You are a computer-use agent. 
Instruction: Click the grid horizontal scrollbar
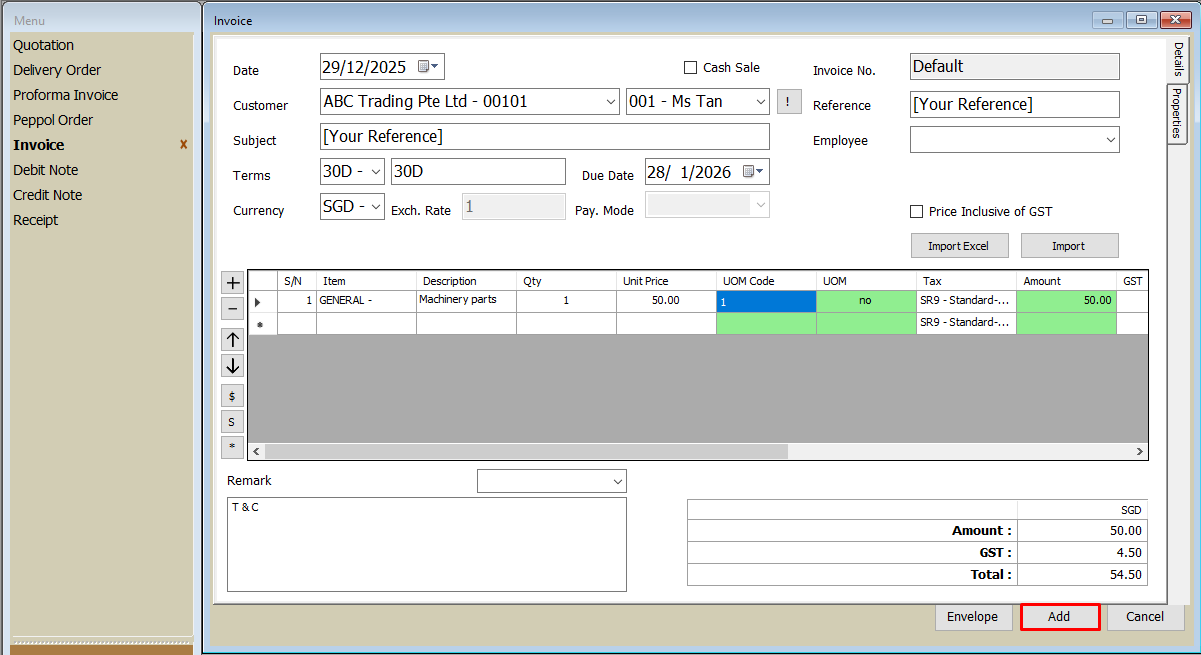point(526,452)
